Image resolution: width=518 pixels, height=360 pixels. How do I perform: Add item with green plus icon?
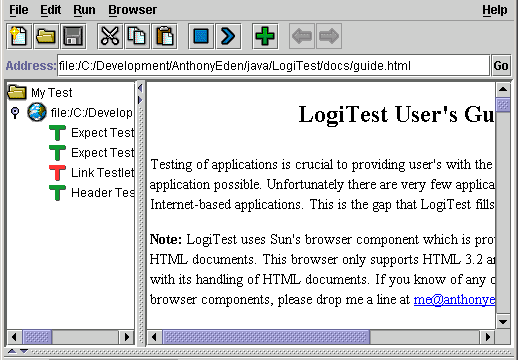pos(265,36)
